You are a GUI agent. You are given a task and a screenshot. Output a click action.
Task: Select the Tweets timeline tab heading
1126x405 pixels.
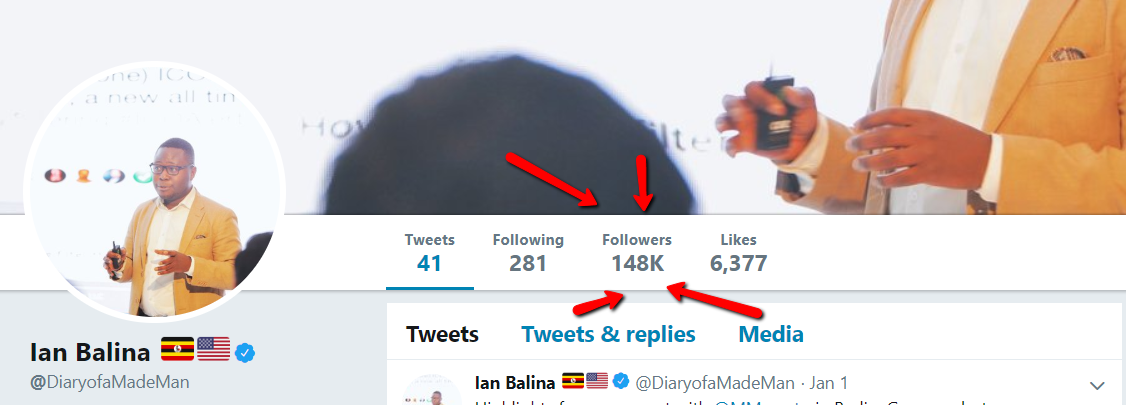442,335
